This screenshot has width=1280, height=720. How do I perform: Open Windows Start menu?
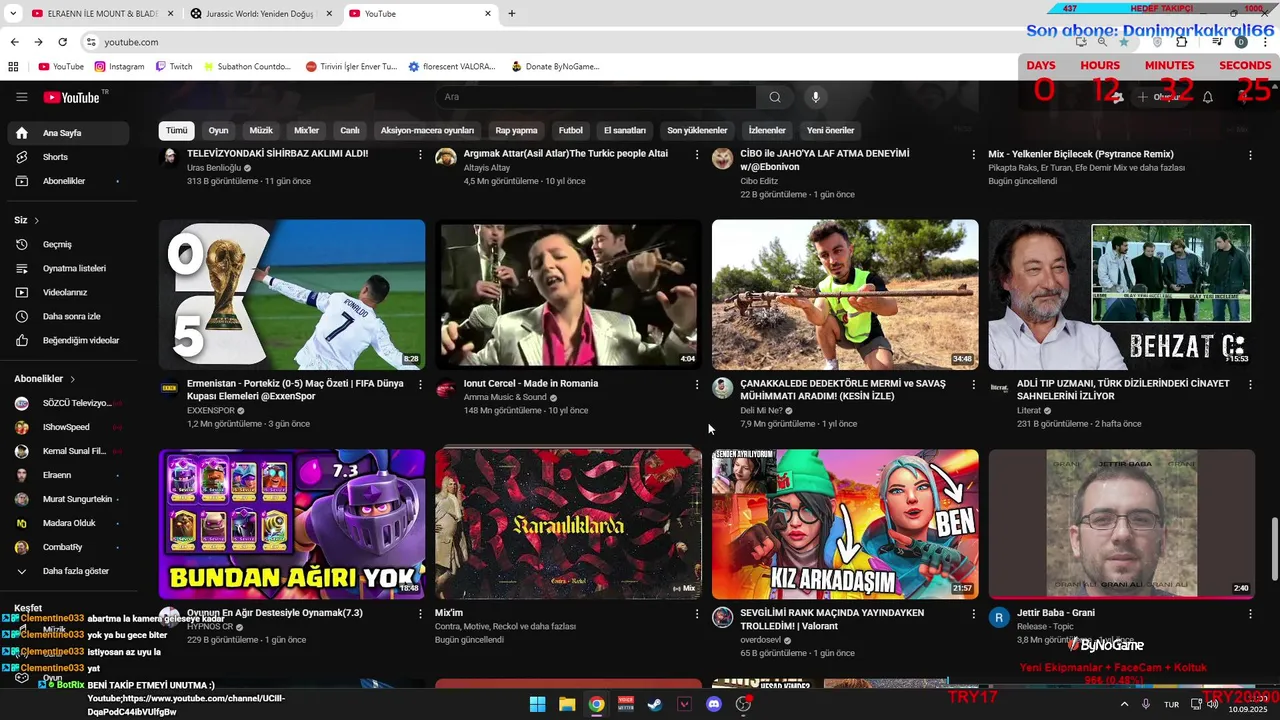click(537, 704)
